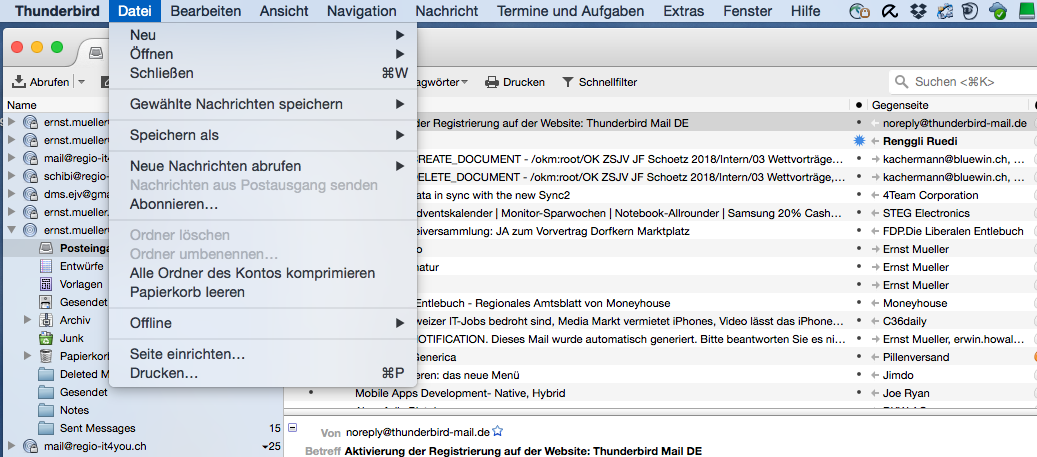Image resolution: width=1037 pixels, height=457 pixels.
Task: Open the Sent Messages folder
Action: click(x=83, y=428)
